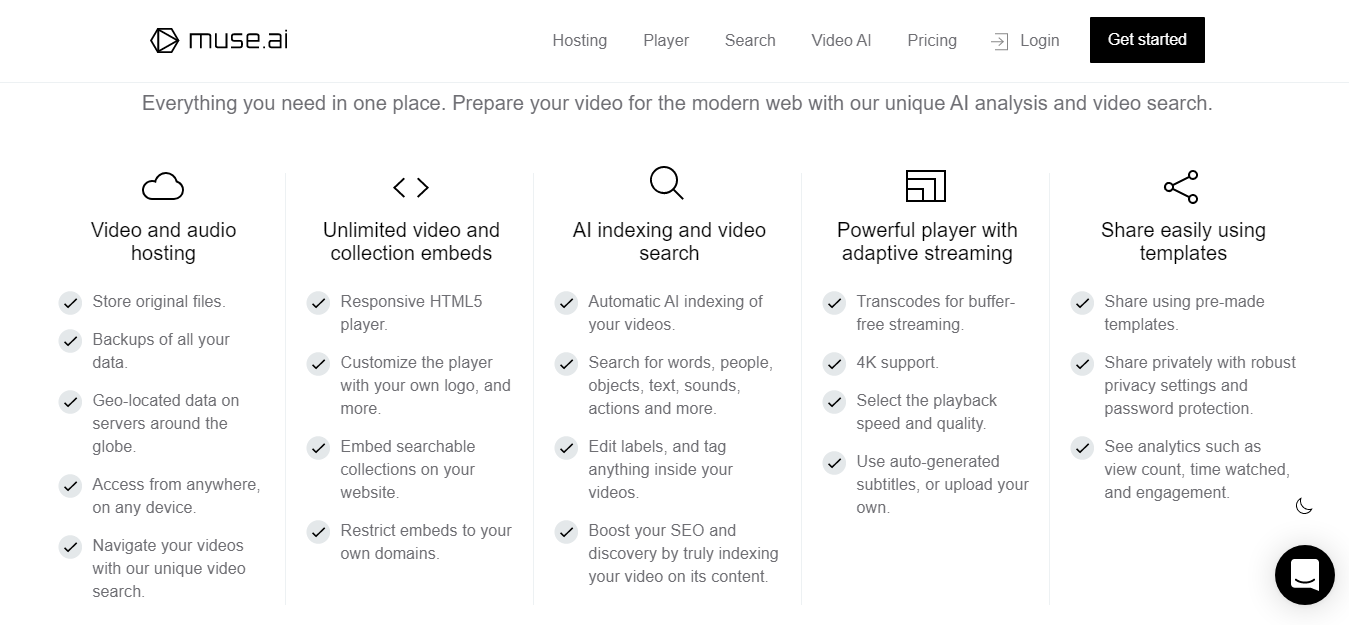This screenshot has height=625, width=1349.
Task: Open the chat support bubble
Action: pyautogui.click(x=1304, y=575)
